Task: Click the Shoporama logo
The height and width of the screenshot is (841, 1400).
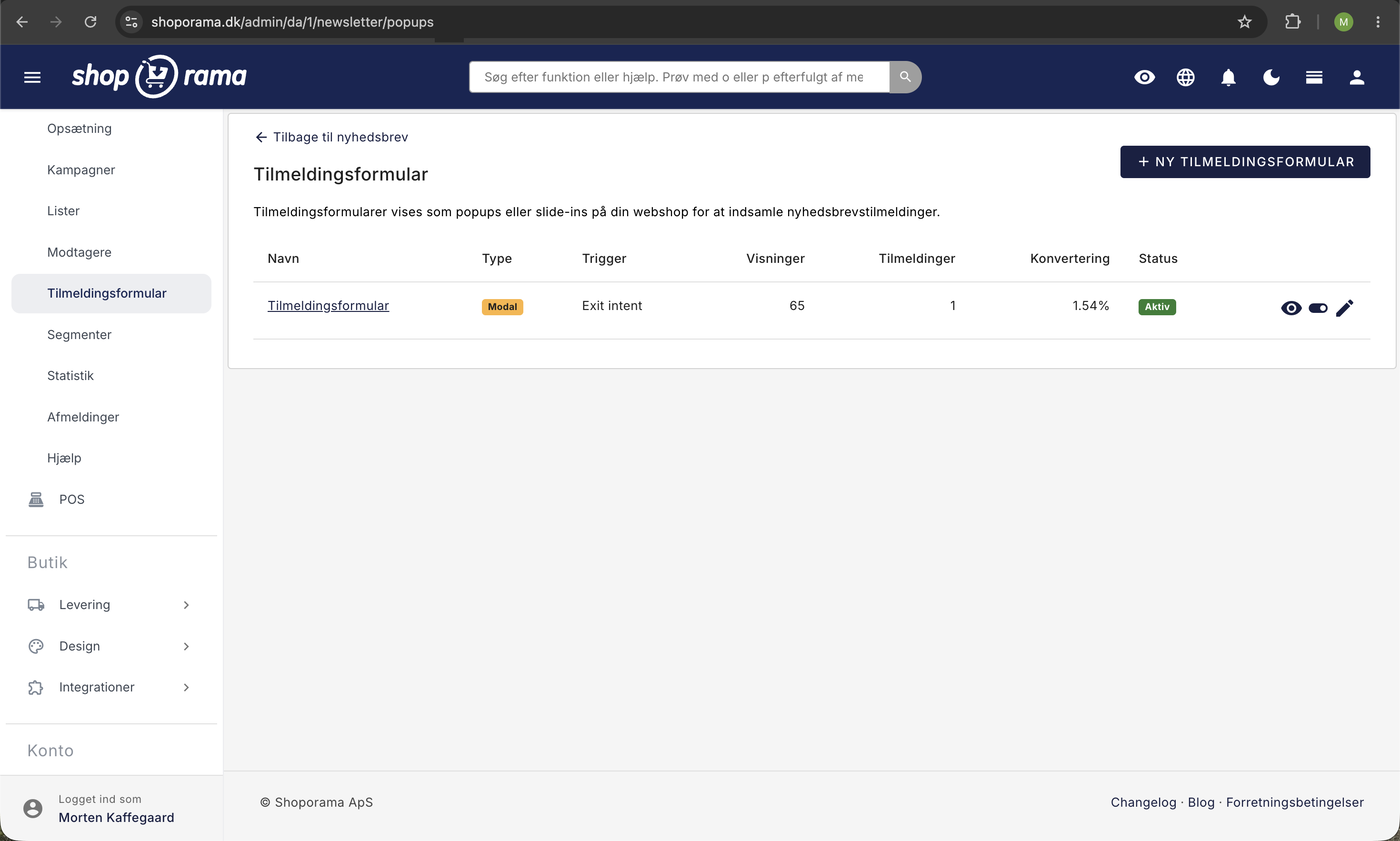Action: [x=159, y=76]
